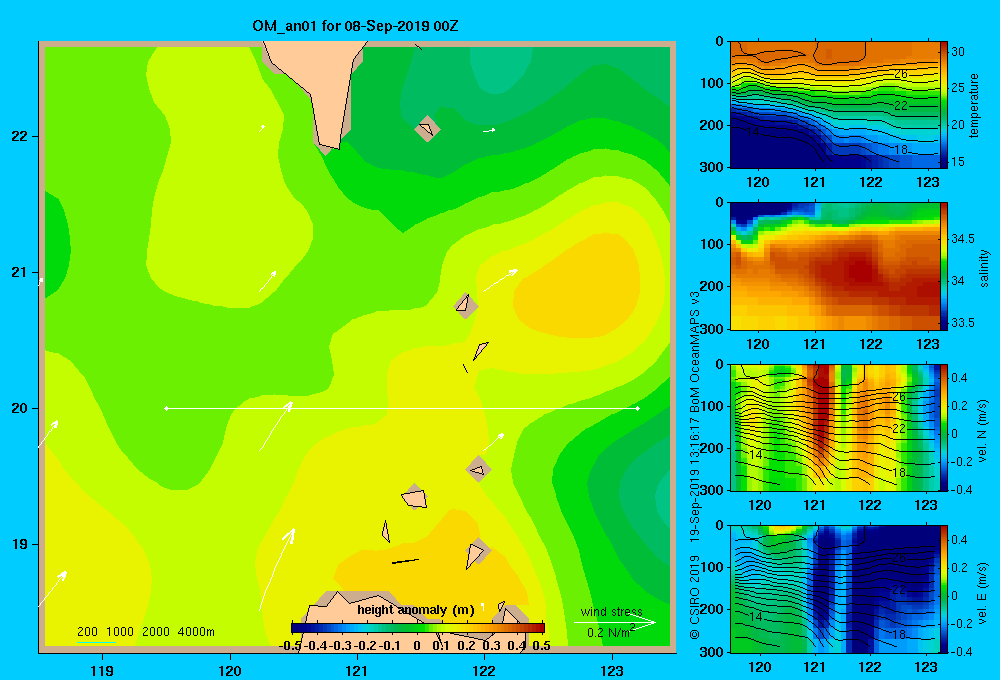Click the height anomaly color scale bar
The height and width of the screenshot is (680, 1000).
coord(418,628)
